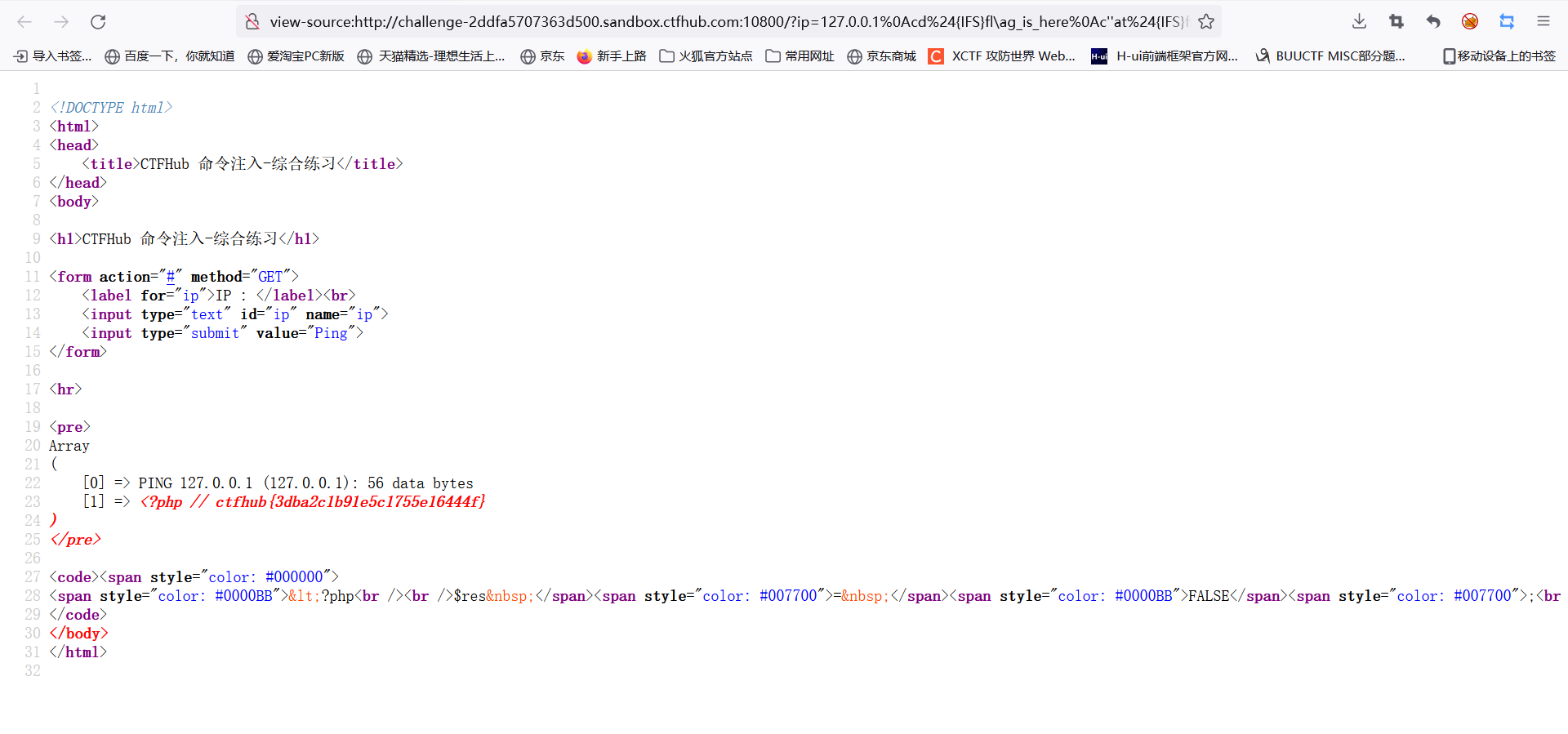Open the 天猫精选-理想生活上 bookmark

tap(431, 56)
